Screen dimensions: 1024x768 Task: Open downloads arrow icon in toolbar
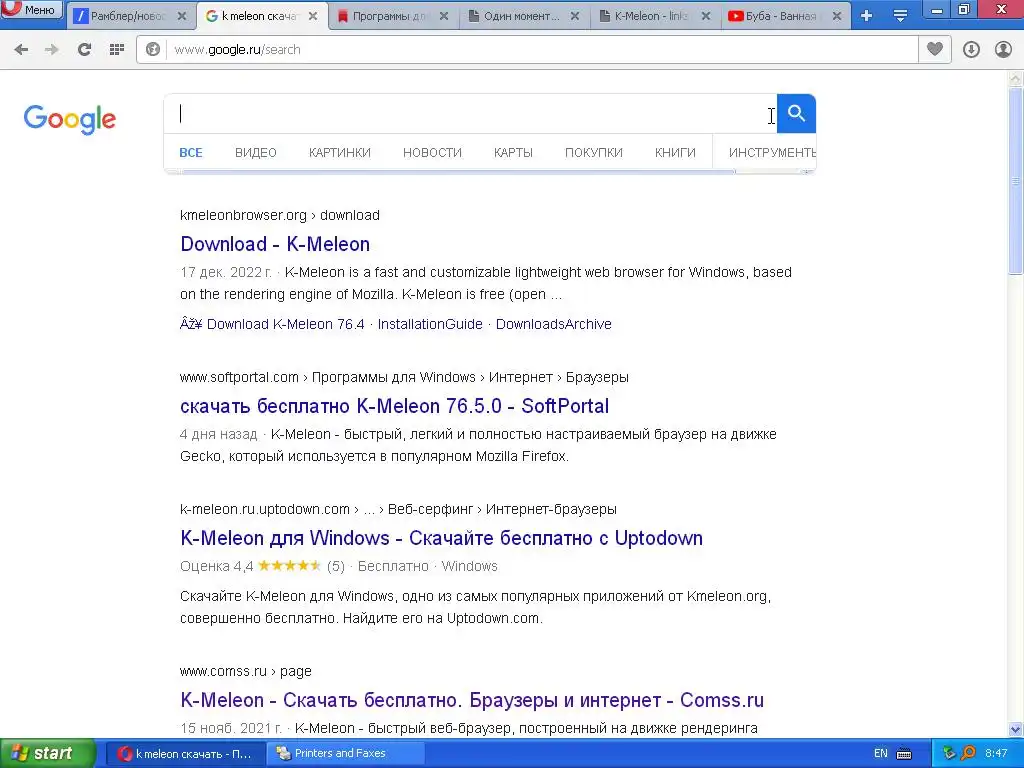coord(971,50)
